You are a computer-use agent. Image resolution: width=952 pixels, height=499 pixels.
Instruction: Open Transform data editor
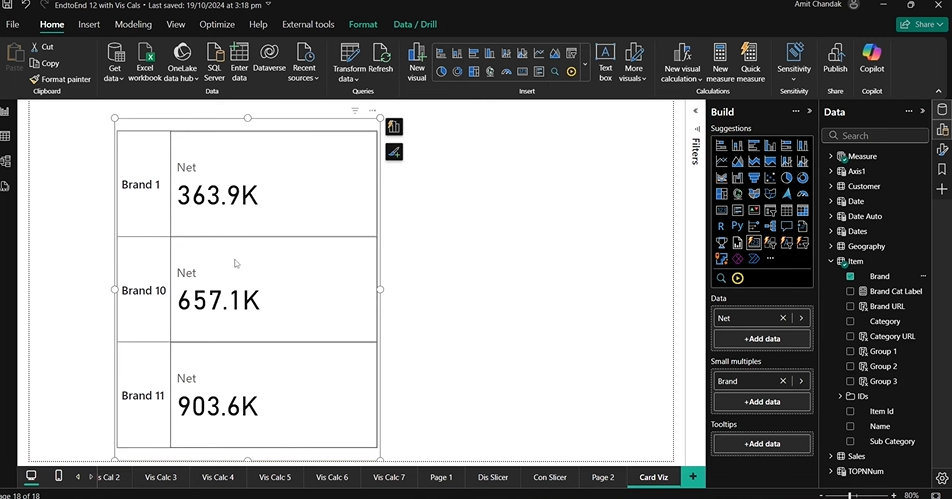(349, 63)
